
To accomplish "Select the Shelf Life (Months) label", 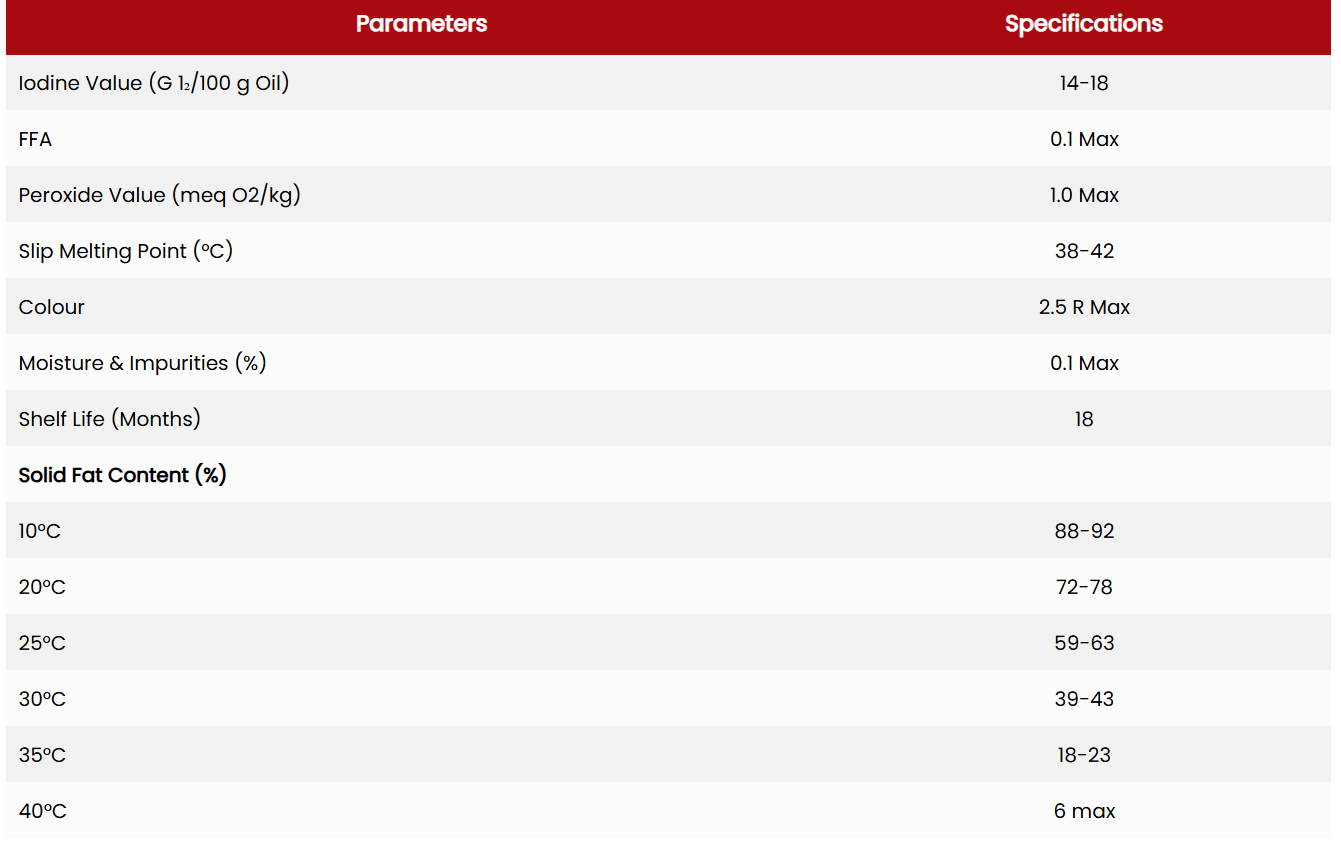I will [x=109, y=419].
